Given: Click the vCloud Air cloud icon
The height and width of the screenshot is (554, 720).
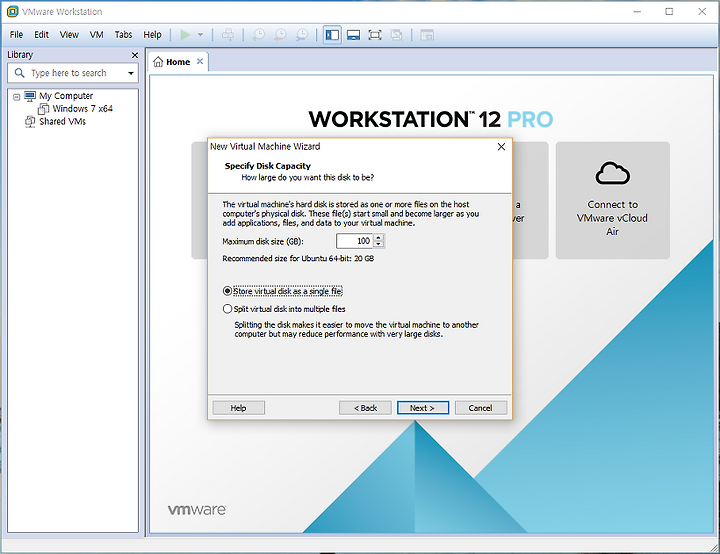Looking at the screenshot, I should 613,173.
